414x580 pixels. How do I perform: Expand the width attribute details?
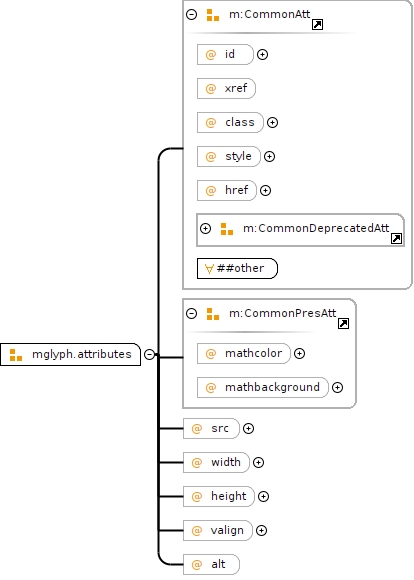pos(258,462)
